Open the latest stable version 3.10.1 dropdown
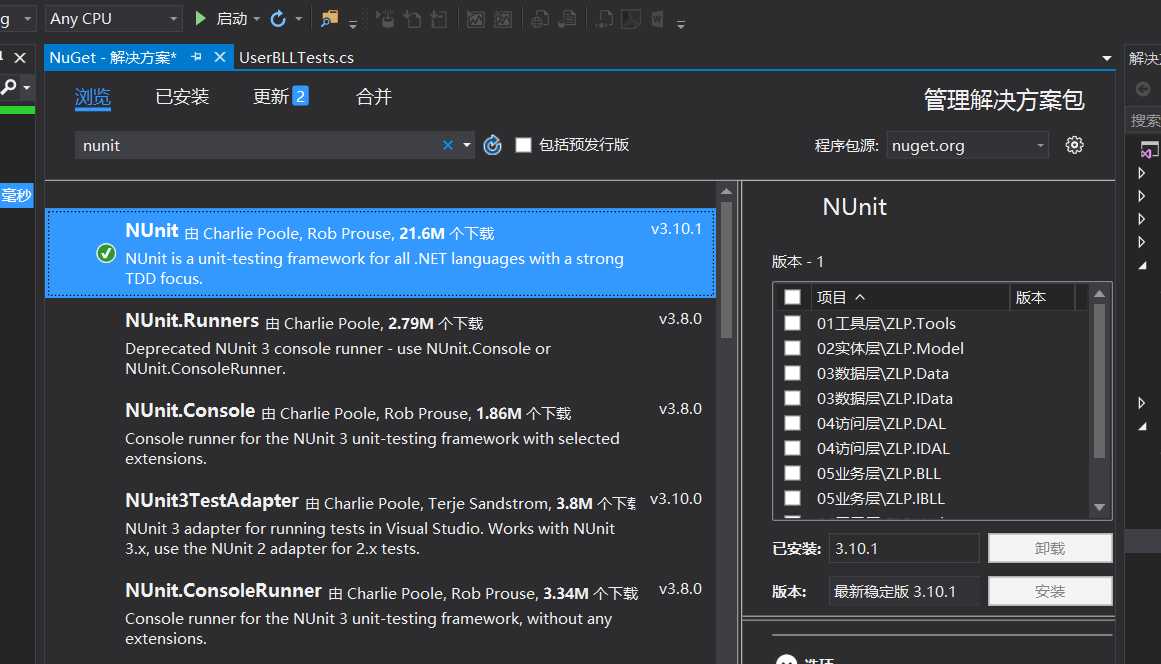The width and height of the screenshot is (1161, 664). pyautogui.click(x=903, y=591)
